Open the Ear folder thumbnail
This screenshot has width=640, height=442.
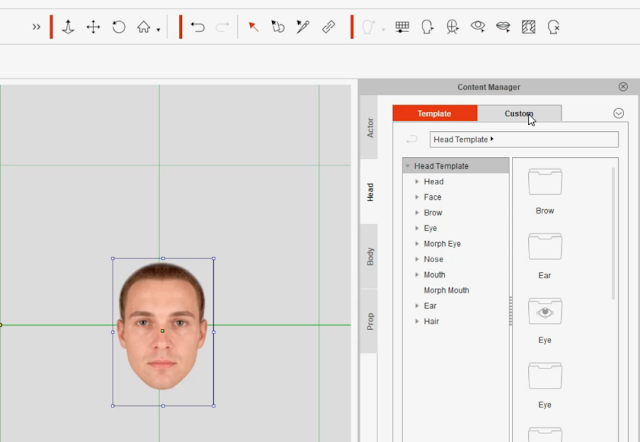tap(545, 247)
